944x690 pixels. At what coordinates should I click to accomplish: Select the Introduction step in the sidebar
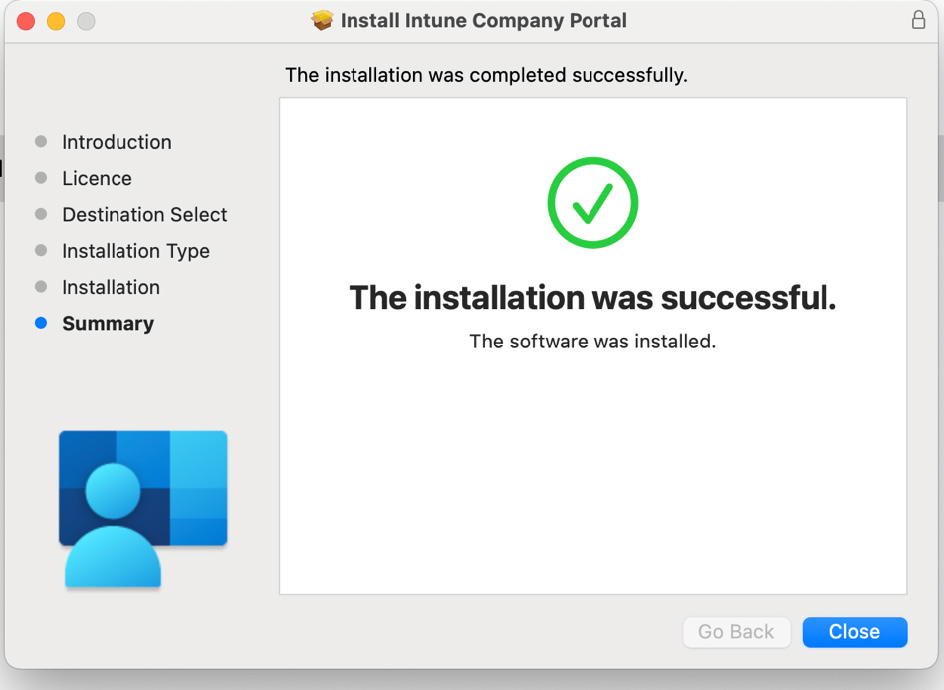tap(117, 142)
